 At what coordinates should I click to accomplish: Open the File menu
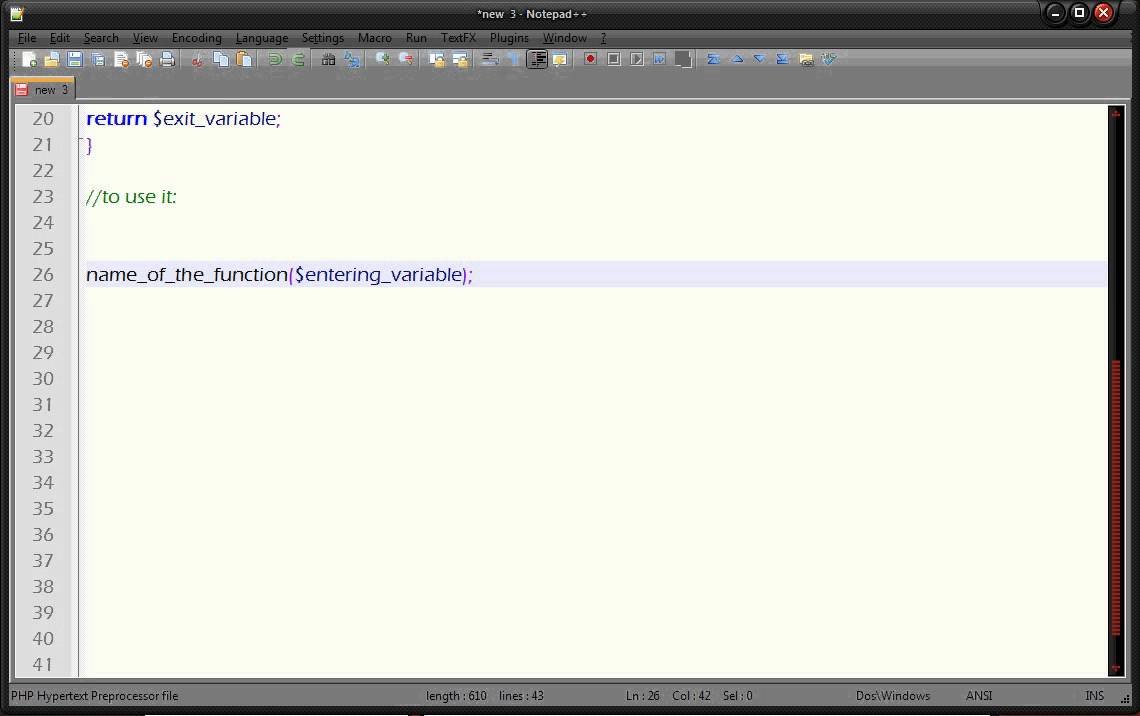[27, 38]
